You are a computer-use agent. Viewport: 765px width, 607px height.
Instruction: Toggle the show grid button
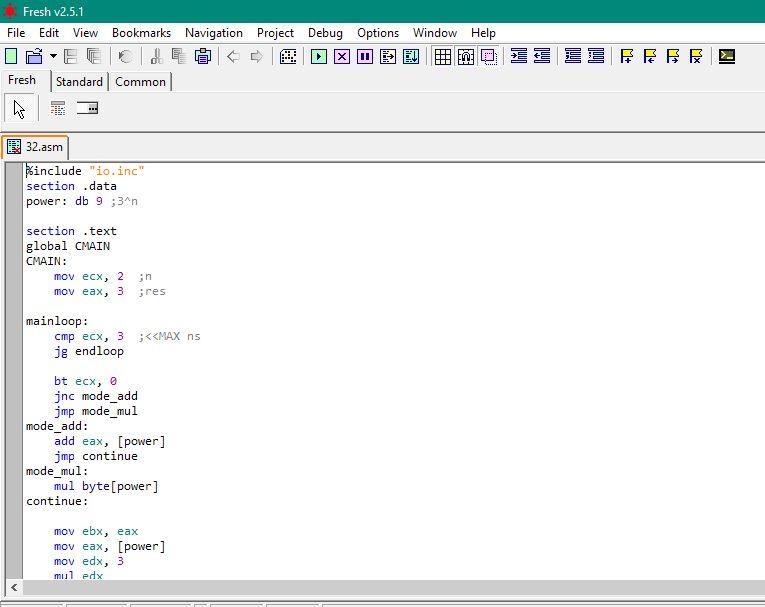pos(443,57)
